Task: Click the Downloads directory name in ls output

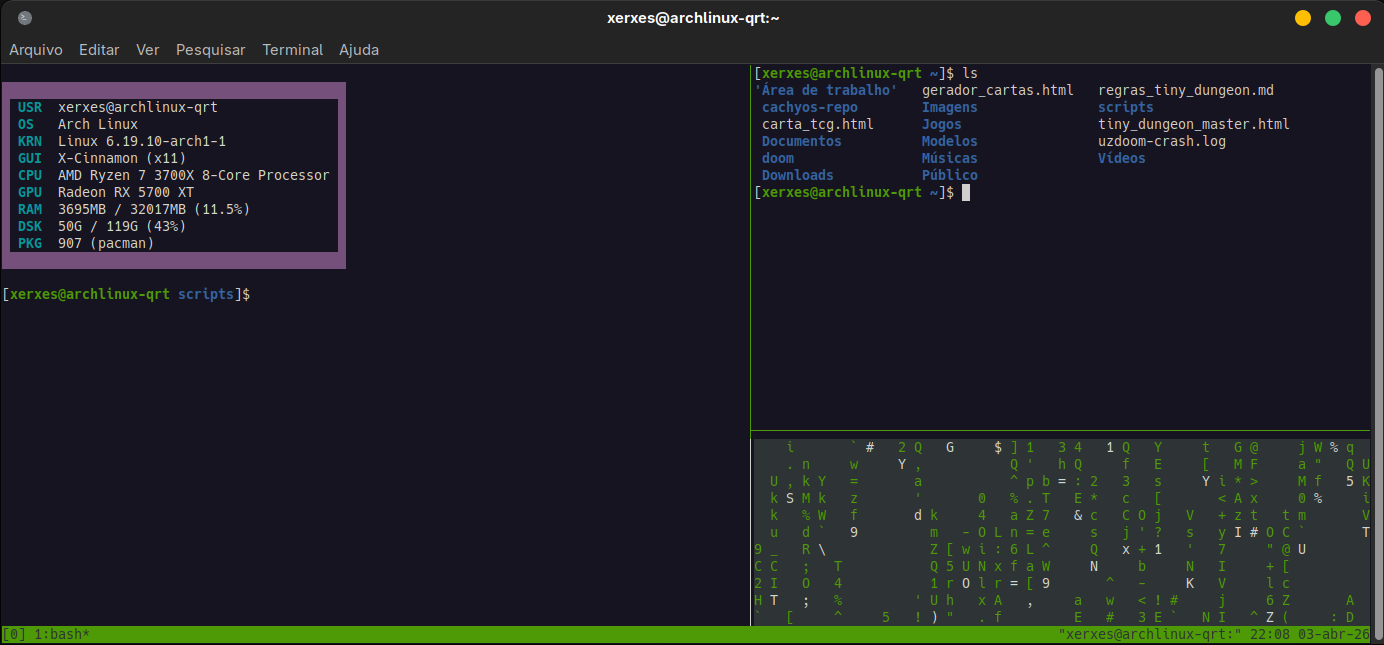Action: tap(797, 175)
